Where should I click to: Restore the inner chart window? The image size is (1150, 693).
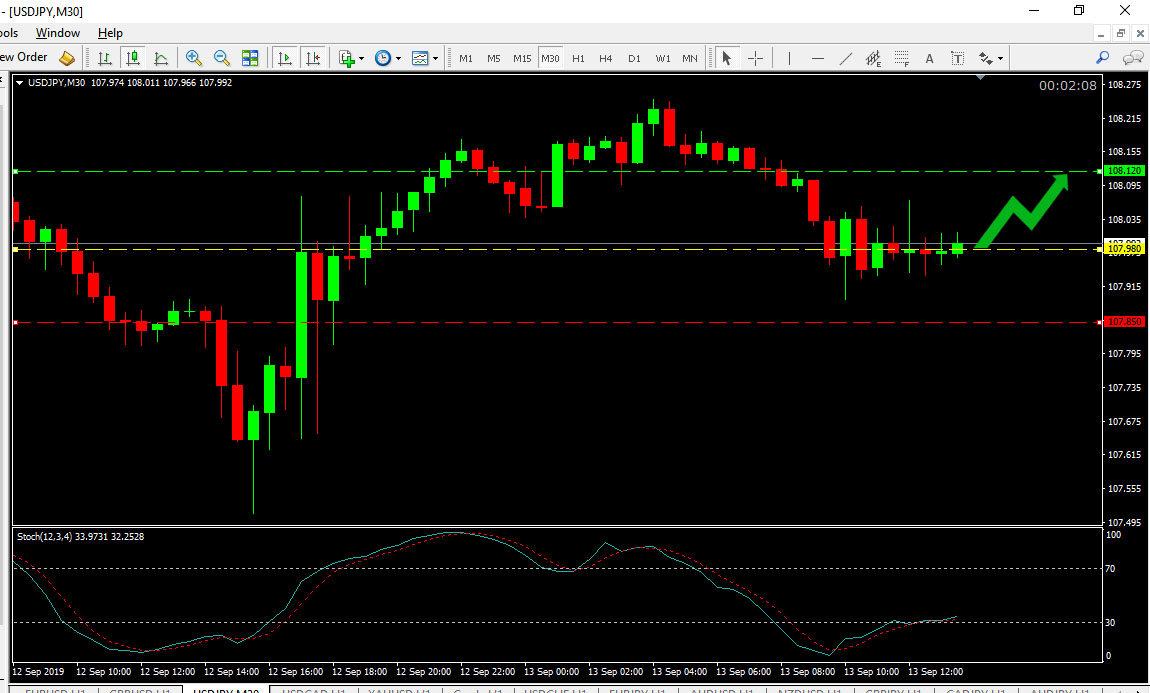pyautogui.click(x=1121, y=33)
